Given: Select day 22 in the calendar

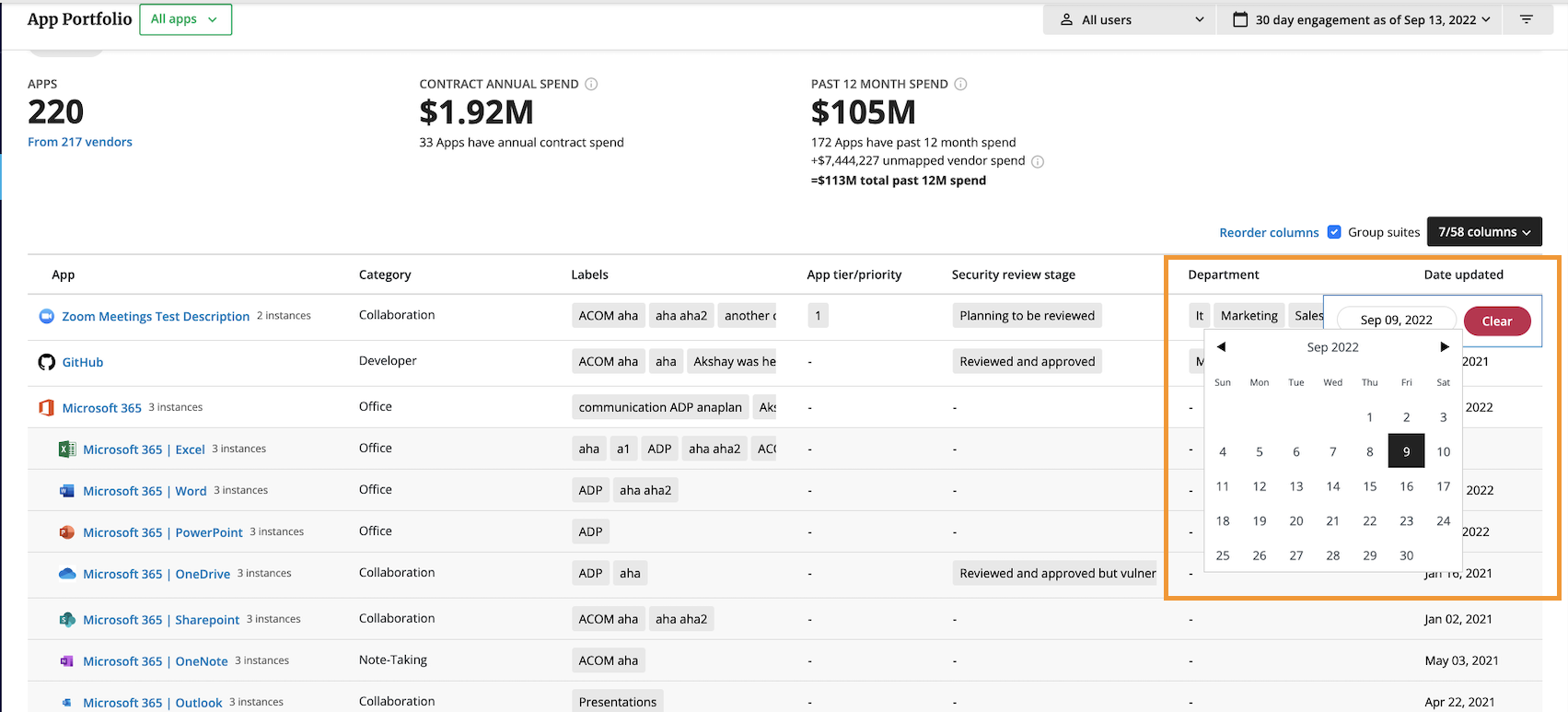Looking at the screenshot, I should pos(1369,520).
